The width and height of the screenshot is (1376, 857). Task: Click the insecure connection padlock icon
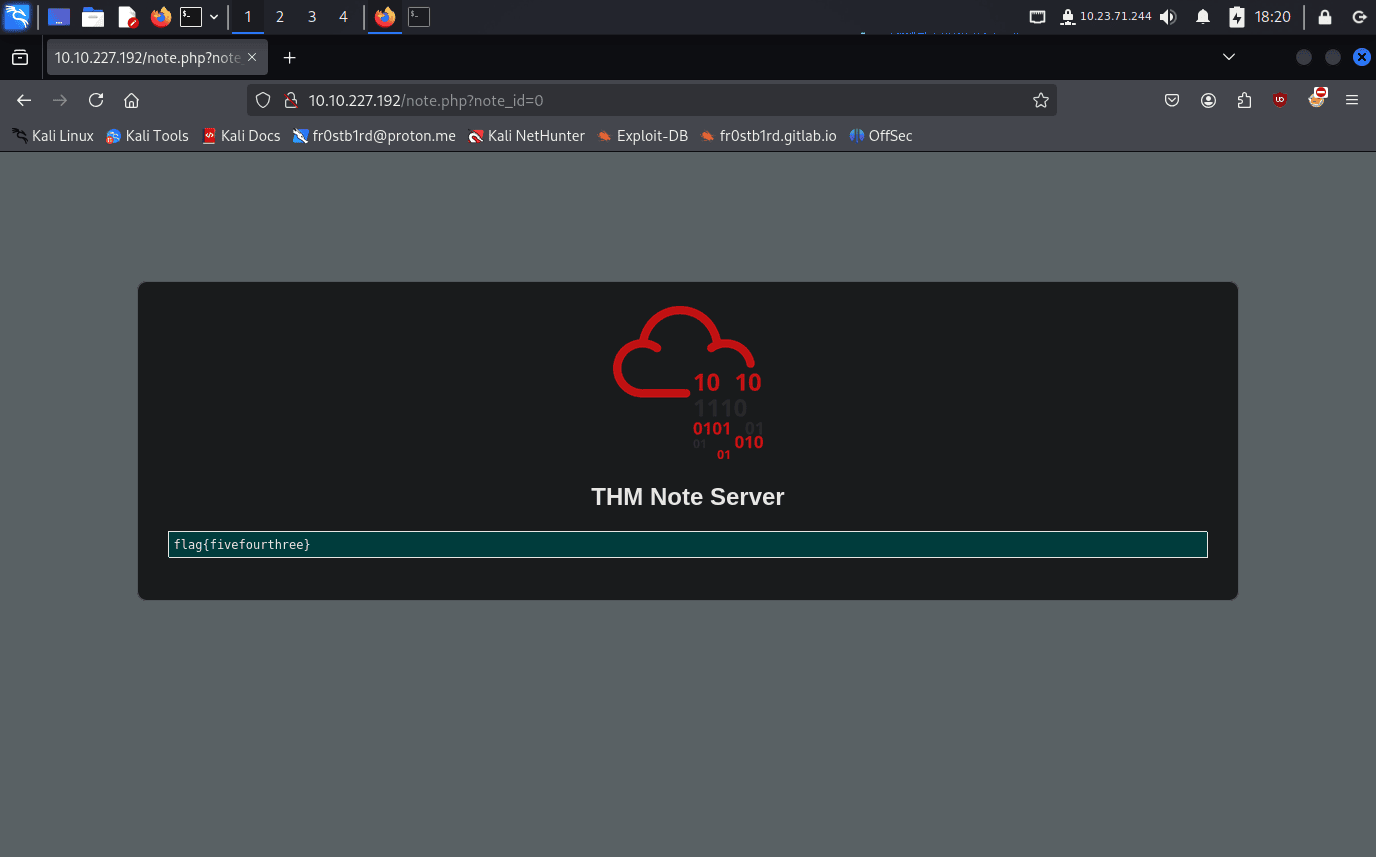pos(291,100)
